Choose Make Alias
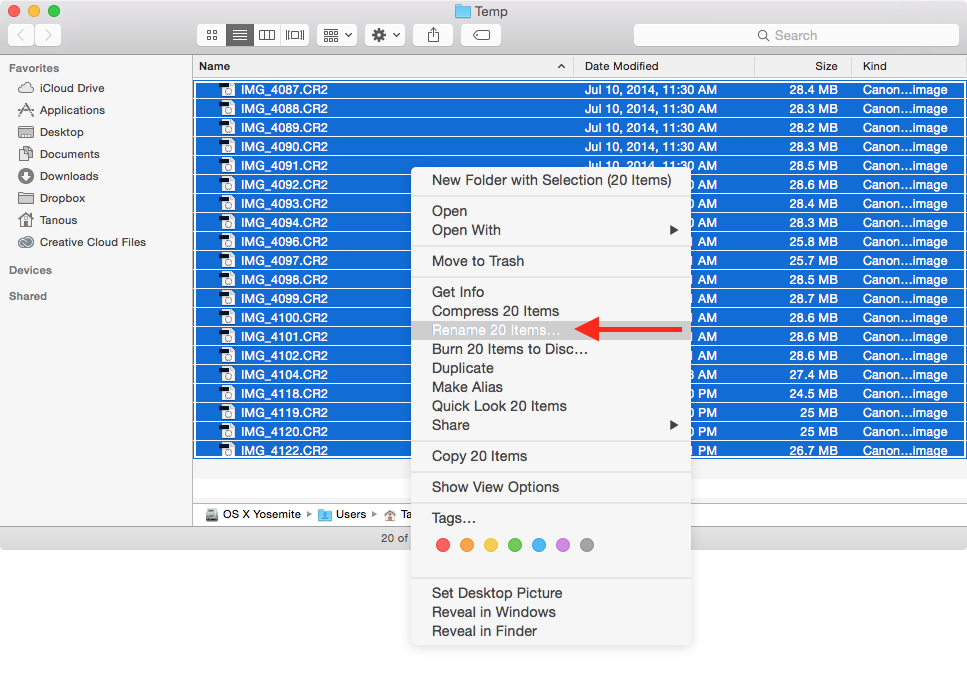This screenshot has height=673, width=967. coord(551,387)
